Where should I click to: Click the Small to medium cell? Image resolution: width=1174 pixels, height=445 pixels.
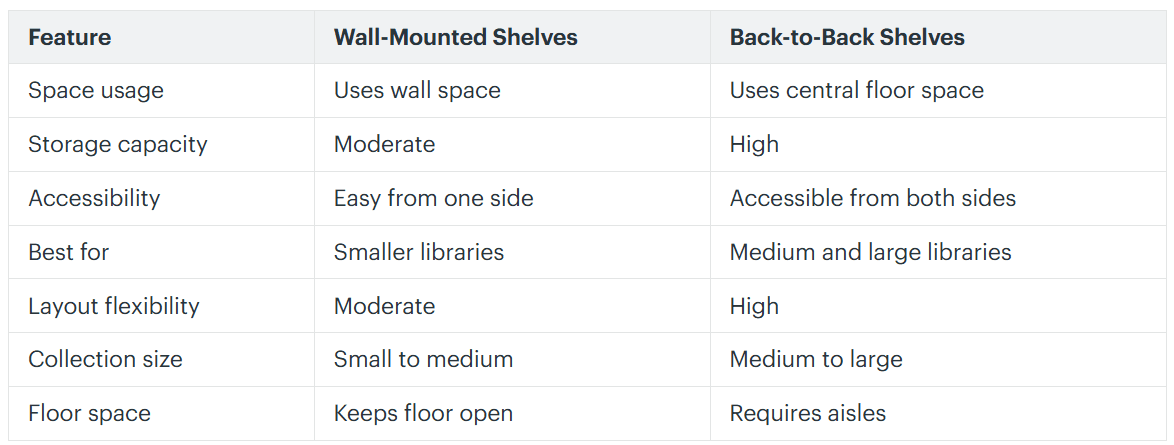(x=424, y=359)
